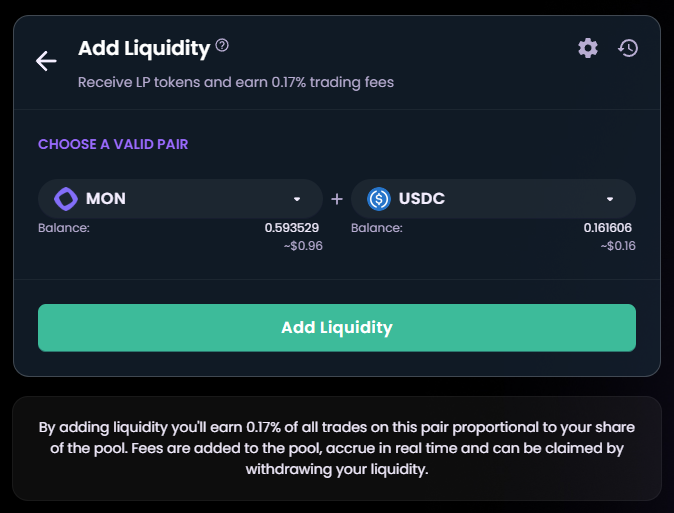Viewport: 674px width, 513px height.
Task: Click the plus sign between tokens
Action: (x=337, y=199)
